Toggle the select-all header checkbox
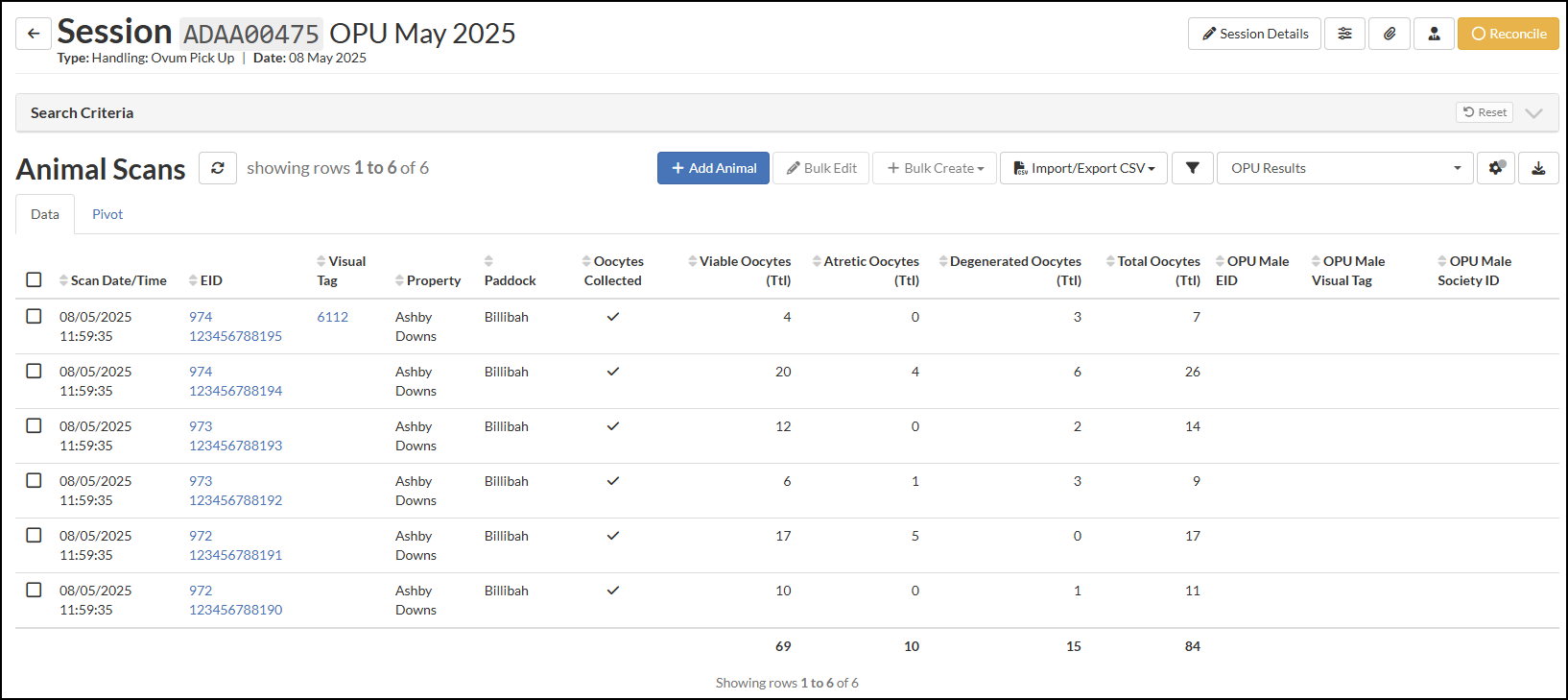This screenshot has height=700, width=1568. pyautogui.click(x=34, y=279)
